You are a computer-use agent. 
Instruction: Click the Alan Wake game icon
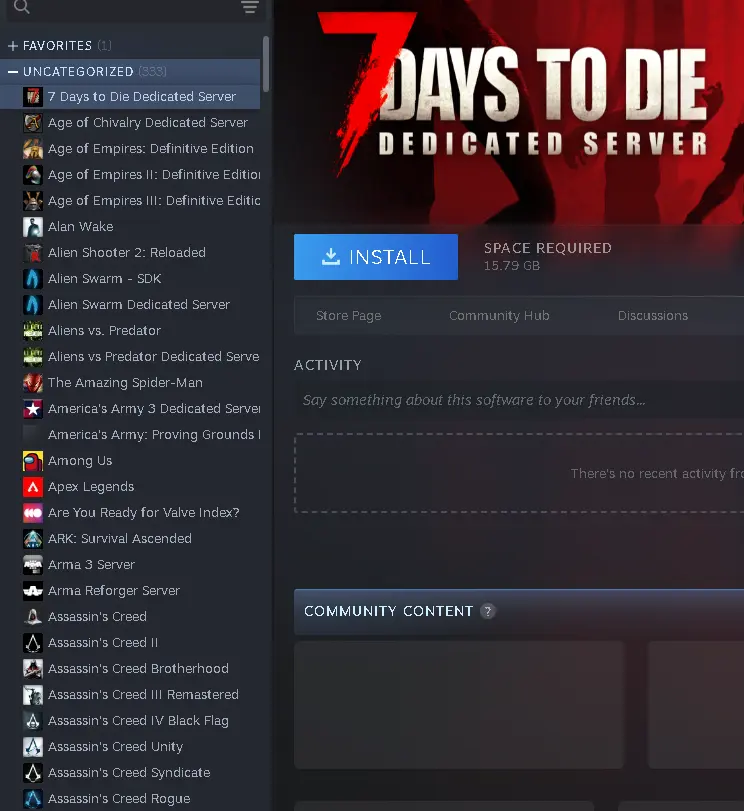33,227
